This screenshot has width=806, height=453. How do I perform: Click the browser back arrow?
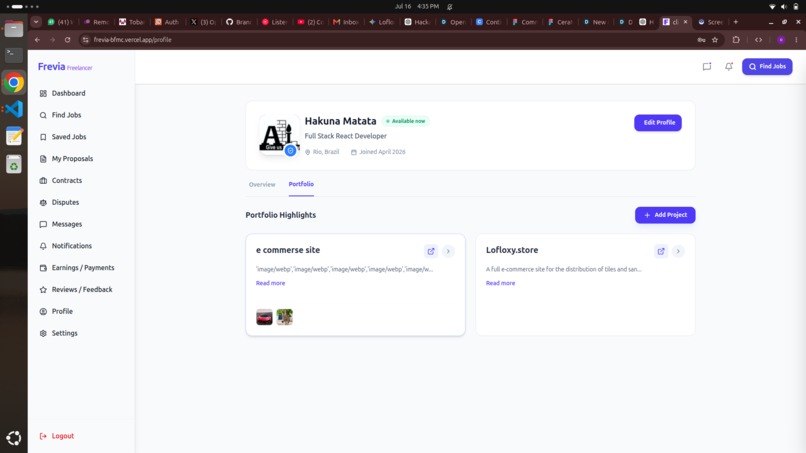[x=38, y=40]
